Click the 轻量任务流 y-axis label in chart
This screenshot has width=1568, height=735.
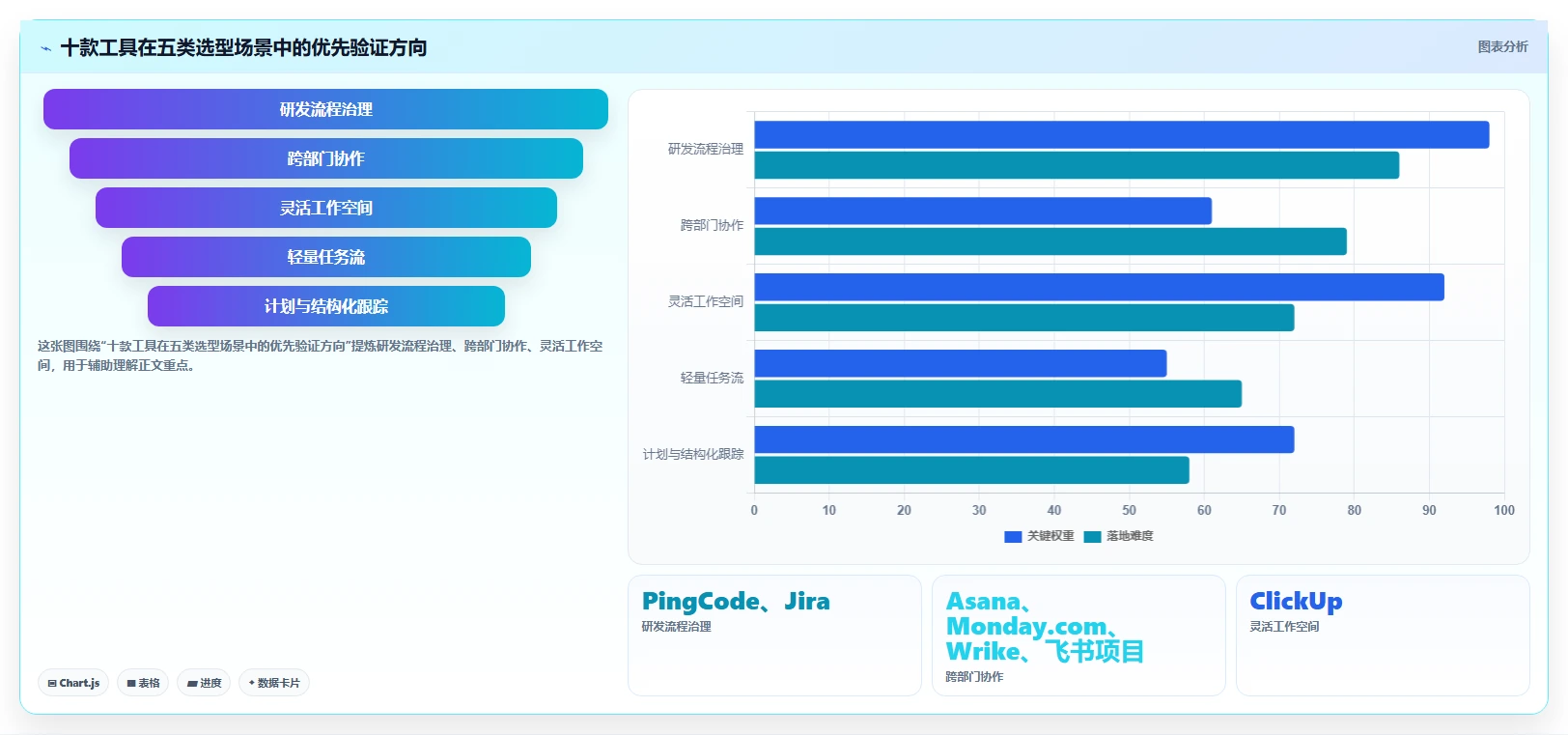click(x=712, y=378)
